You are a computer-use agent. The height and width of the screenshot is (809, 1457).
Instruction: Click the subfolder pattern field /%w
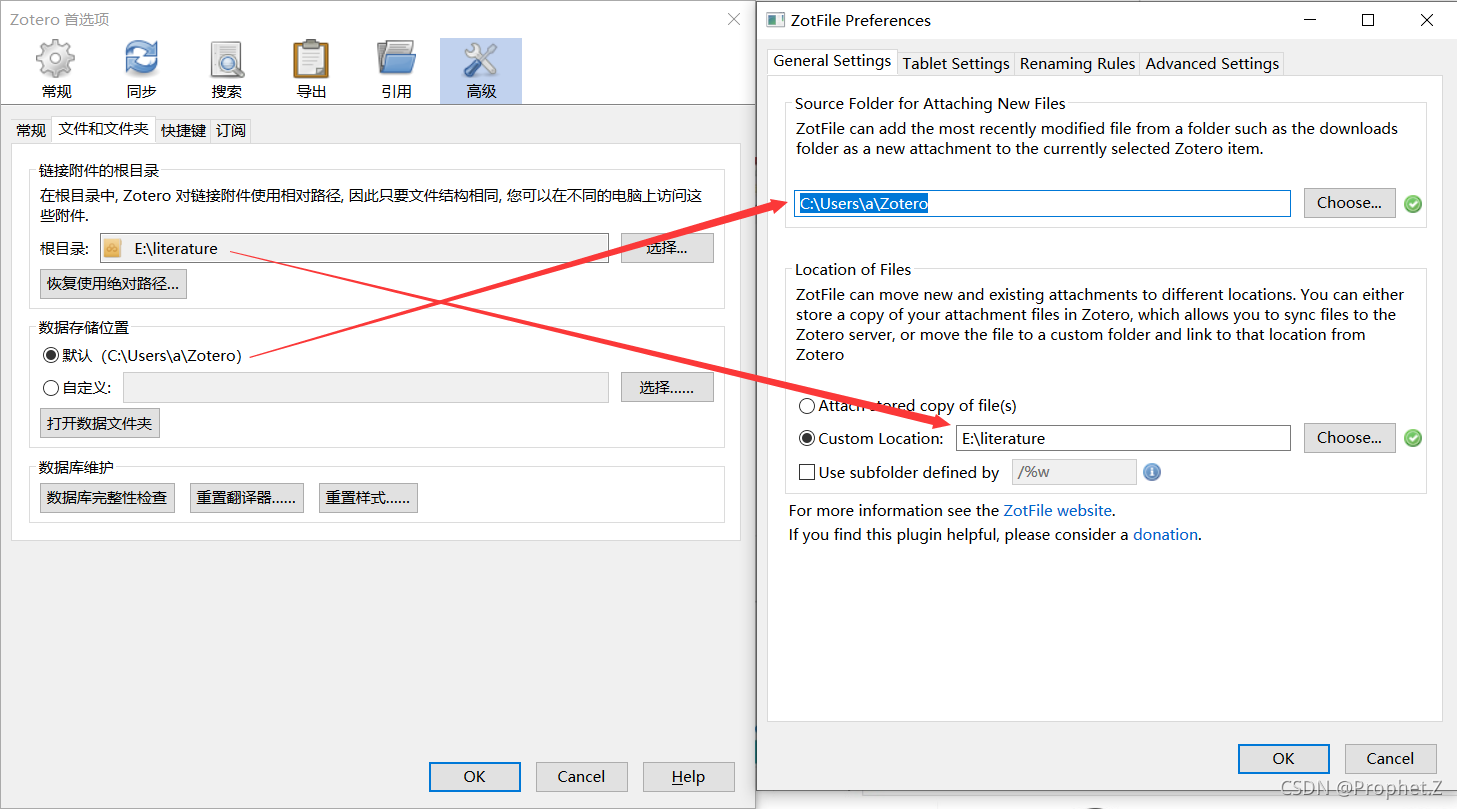pyautogui.click(x=1074, y=472)
